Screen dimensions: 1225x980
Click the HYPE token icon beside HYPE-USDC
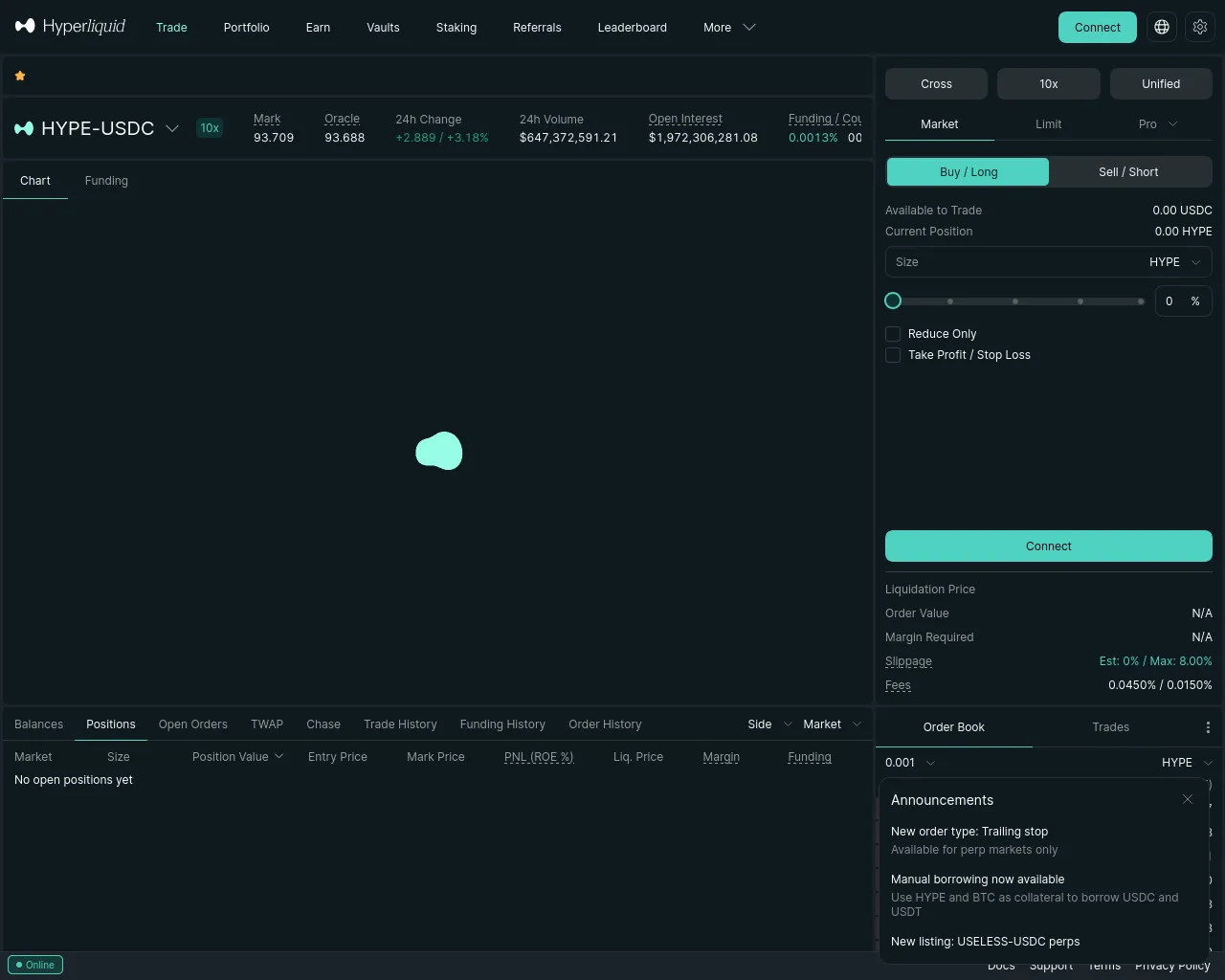(24, 128)
